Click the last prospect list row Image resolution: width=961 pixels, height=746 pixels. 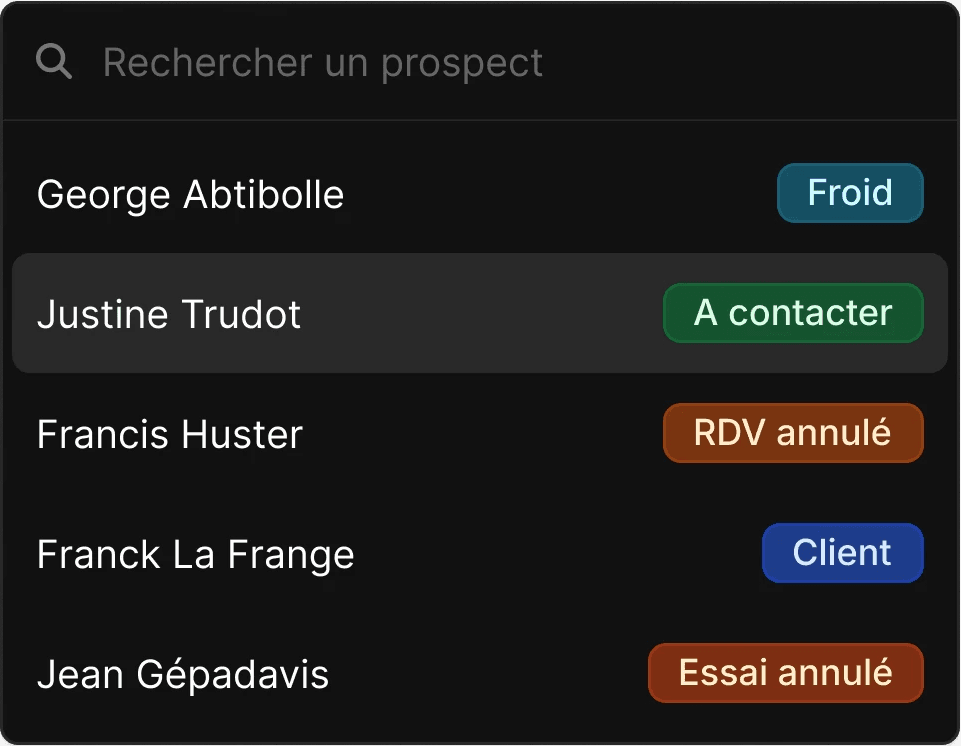480,672
